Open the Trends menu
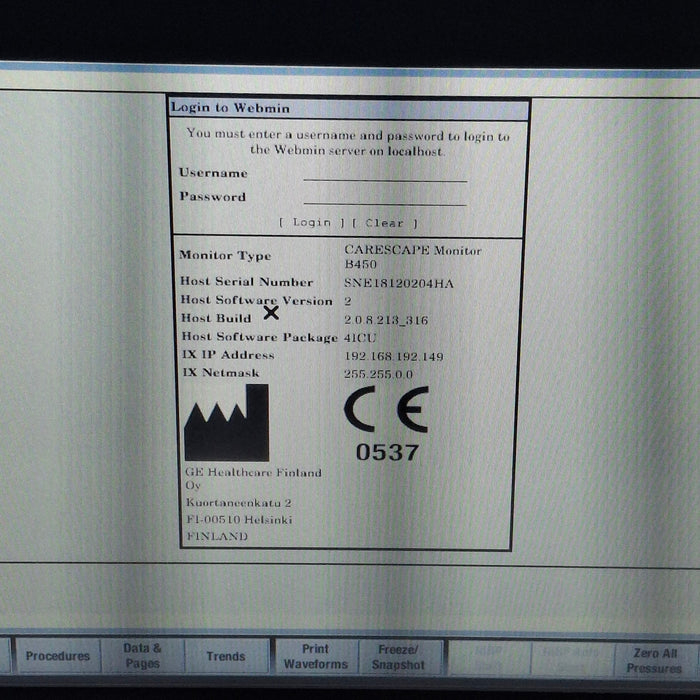 pyautogui.click(x=226, y=656)
